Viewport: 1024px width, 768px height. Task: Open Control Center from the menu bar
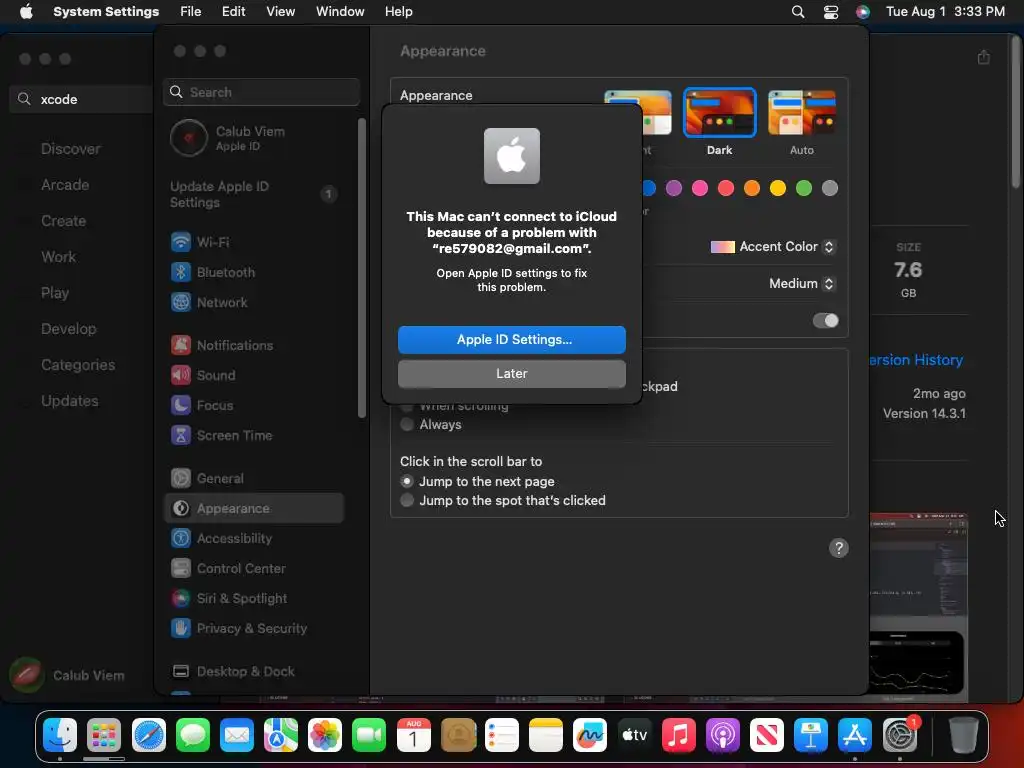831,12
